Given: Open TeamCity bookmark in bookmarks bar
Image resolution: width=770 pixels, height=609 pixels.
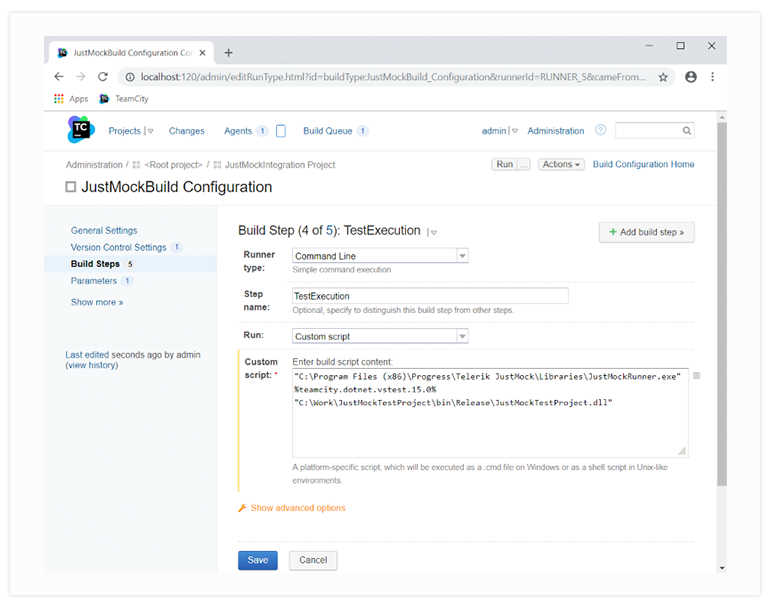Looking at the screenshot, I should [x=124, y=99].
